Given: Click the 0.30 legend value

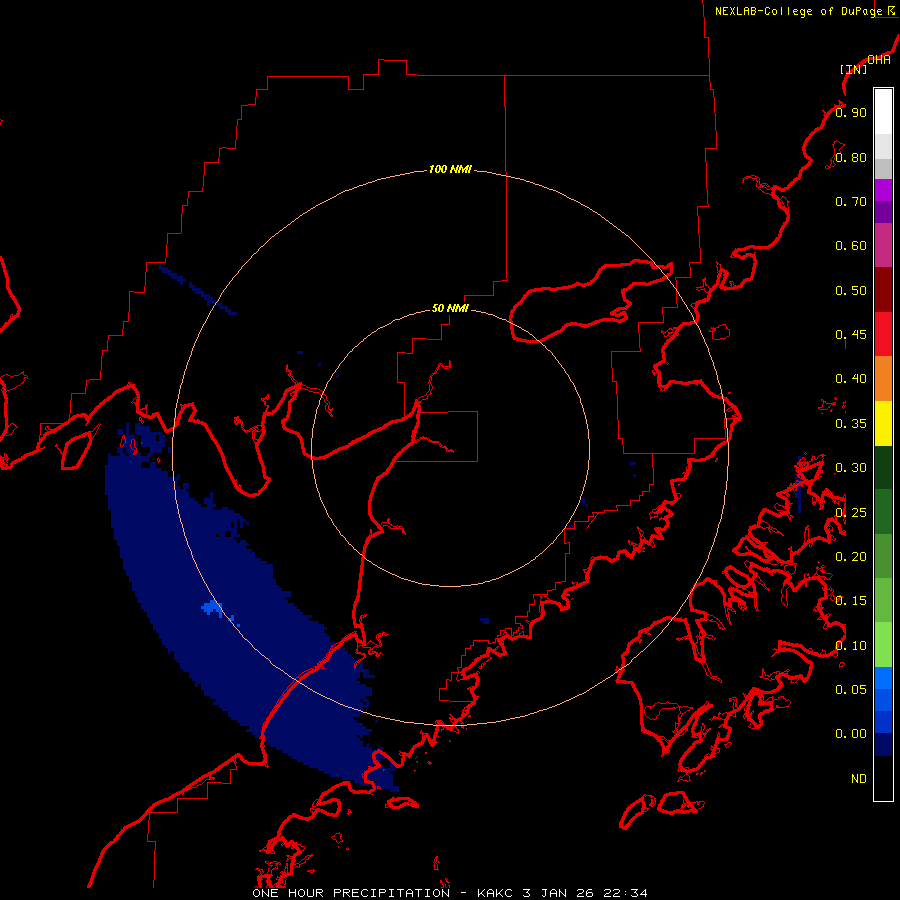Looking at the screenshot, I should click(x=851, y=468).
